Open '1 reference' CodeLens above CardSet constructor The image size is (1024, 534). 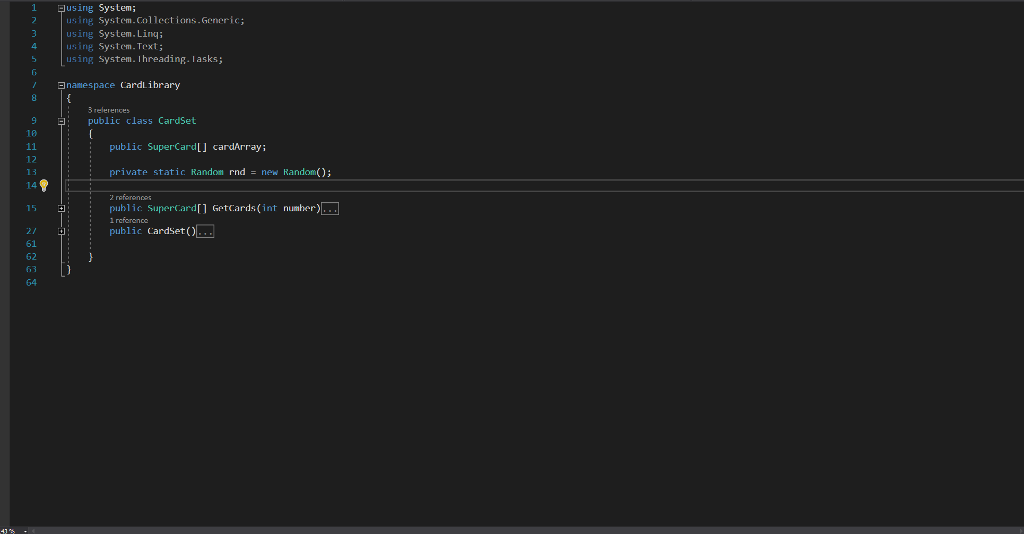(x=129, y=220)
